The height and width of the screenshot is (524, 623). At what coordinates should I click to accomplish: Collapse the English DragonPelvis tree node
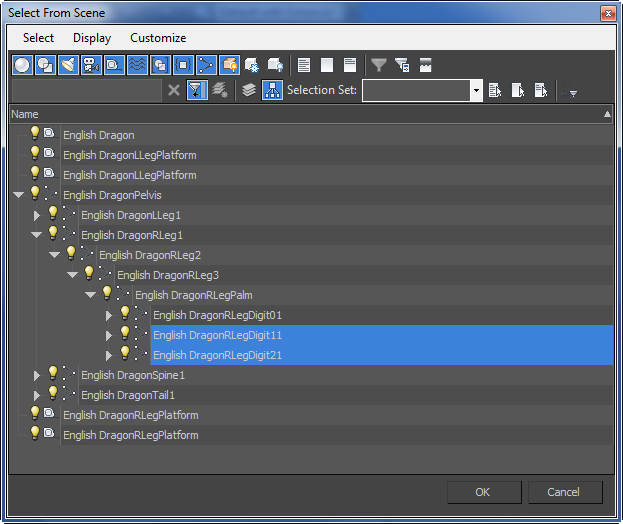(x=18, y=195)
